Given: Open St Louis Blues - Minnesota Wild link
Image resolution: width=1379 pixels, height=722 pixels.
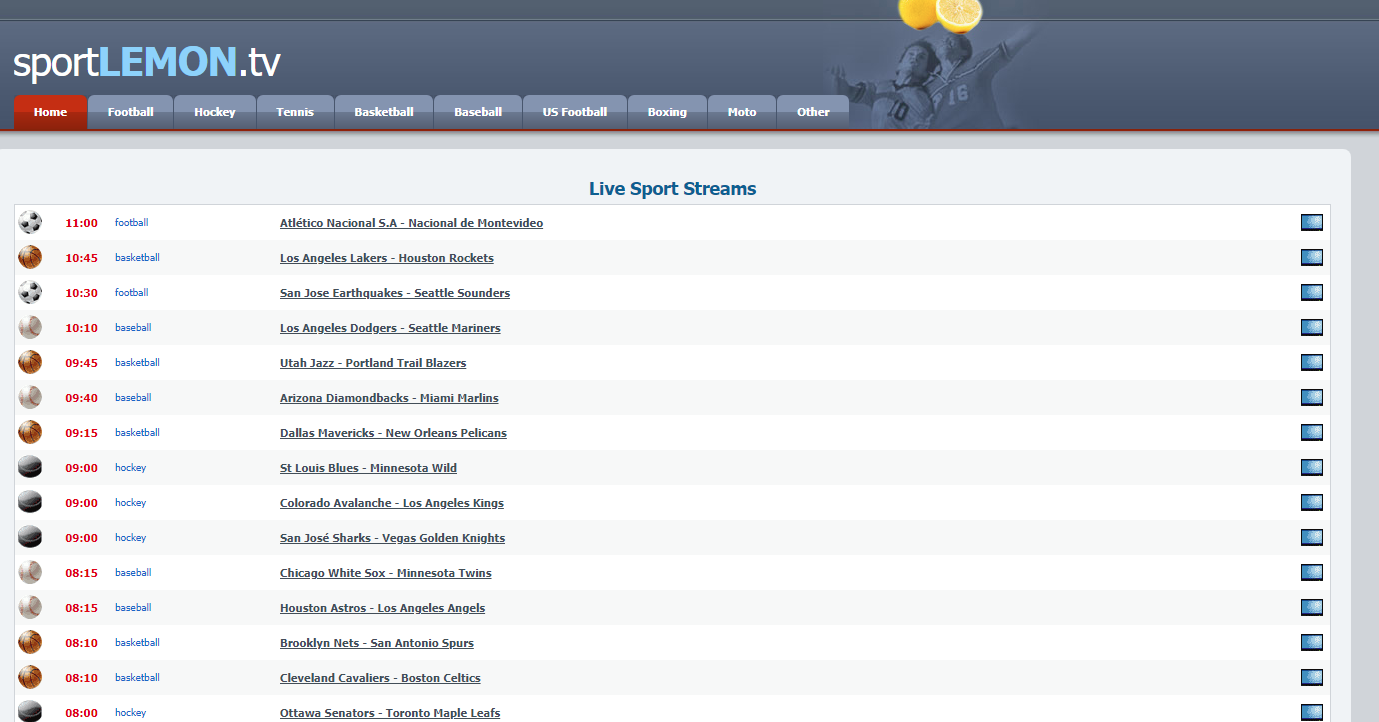Looking at the screenshot, I should [368, 468].
